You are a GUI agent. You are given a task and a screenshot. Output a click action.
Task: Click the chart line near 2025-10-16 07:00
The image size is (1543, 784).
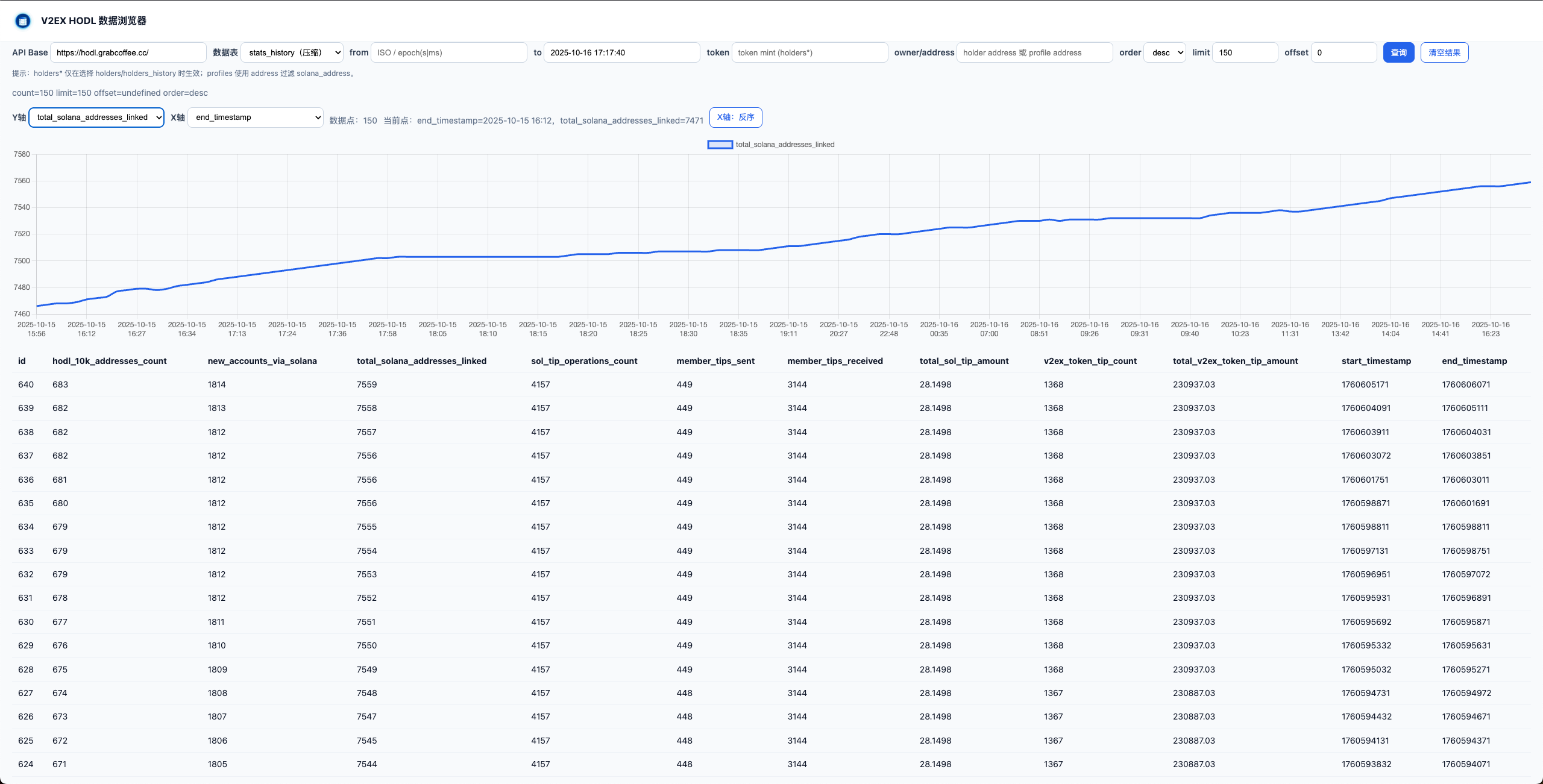(x=989, y=225)
